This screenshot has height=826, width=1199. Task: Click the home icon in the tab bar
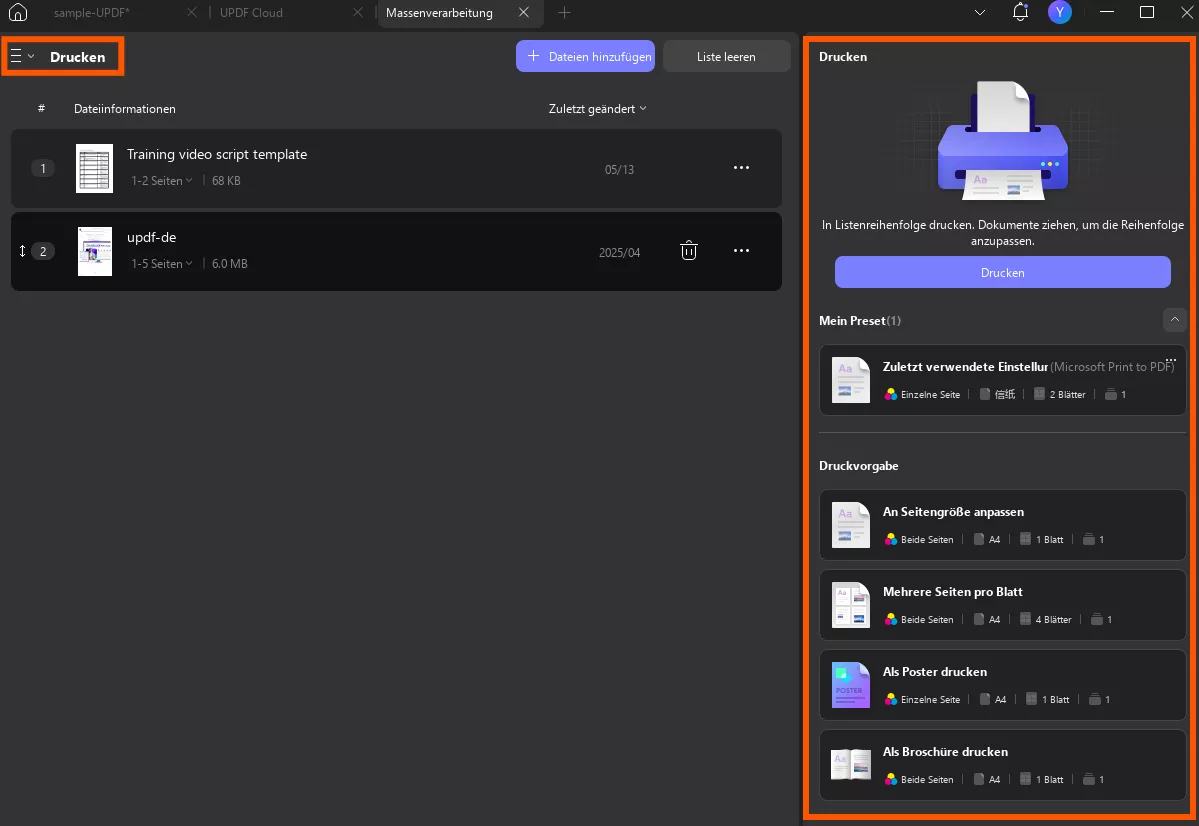(x=18, y=12)
